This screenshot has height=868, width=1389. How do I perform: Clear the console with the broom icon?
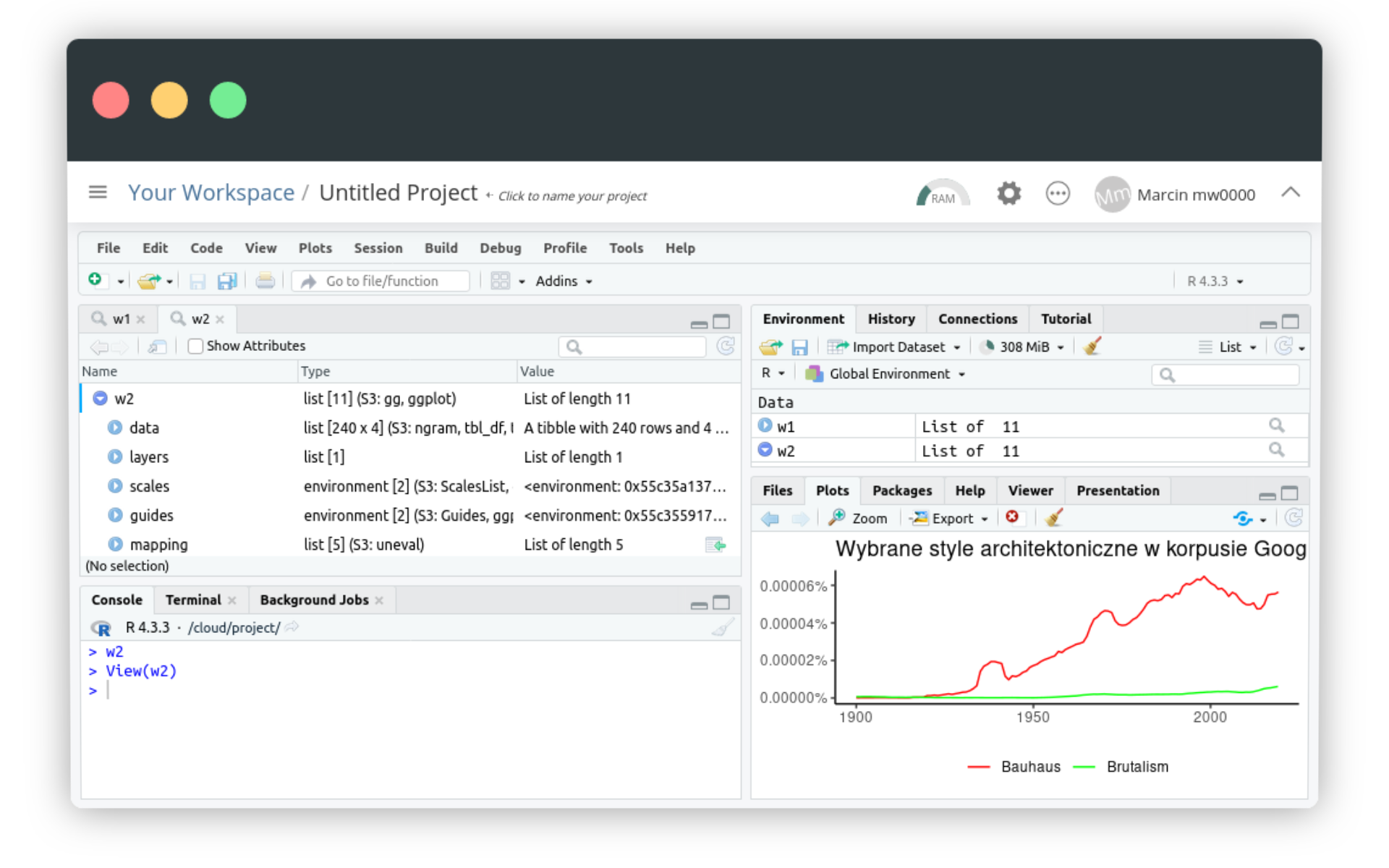[723, 627]
